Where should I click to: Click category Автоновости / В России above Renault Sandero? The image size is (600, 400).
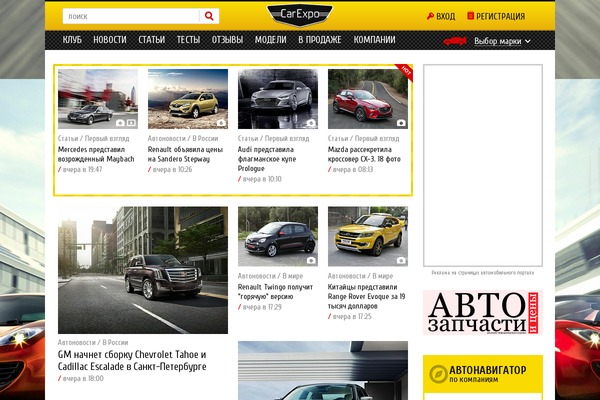(x=183, y=138)
